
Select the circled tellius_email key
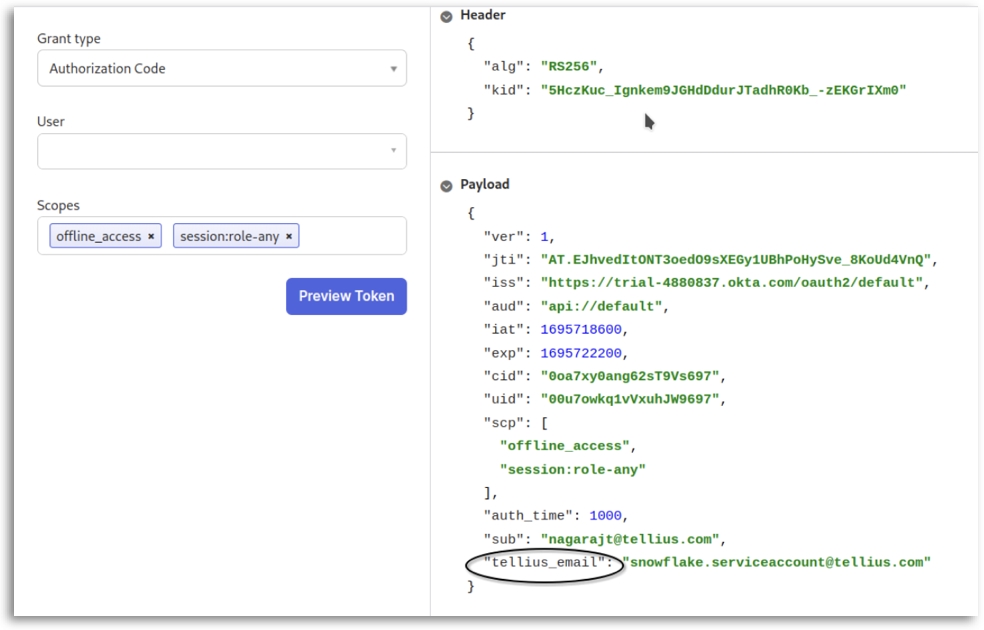[544, 563]
